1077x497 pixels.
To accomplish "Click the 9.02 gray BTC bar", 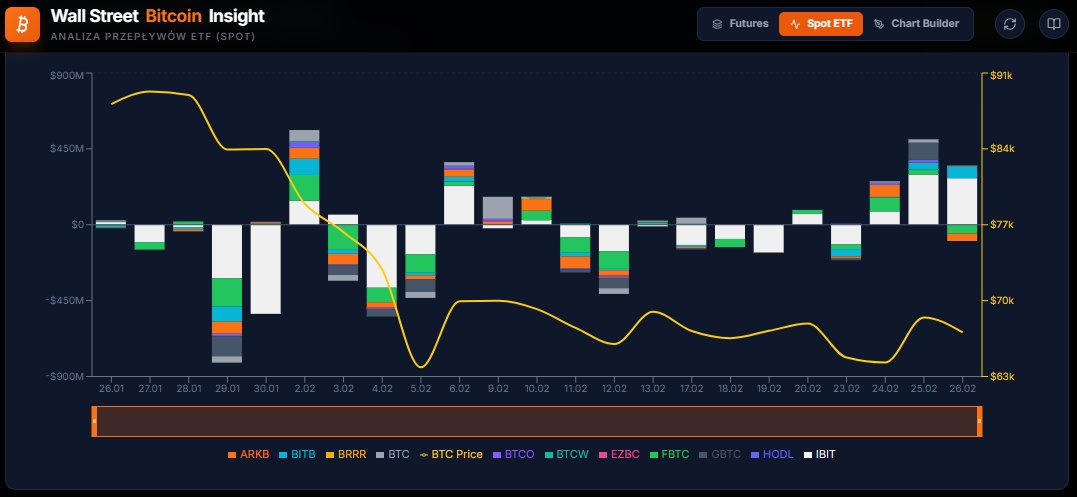I will 498,207.
